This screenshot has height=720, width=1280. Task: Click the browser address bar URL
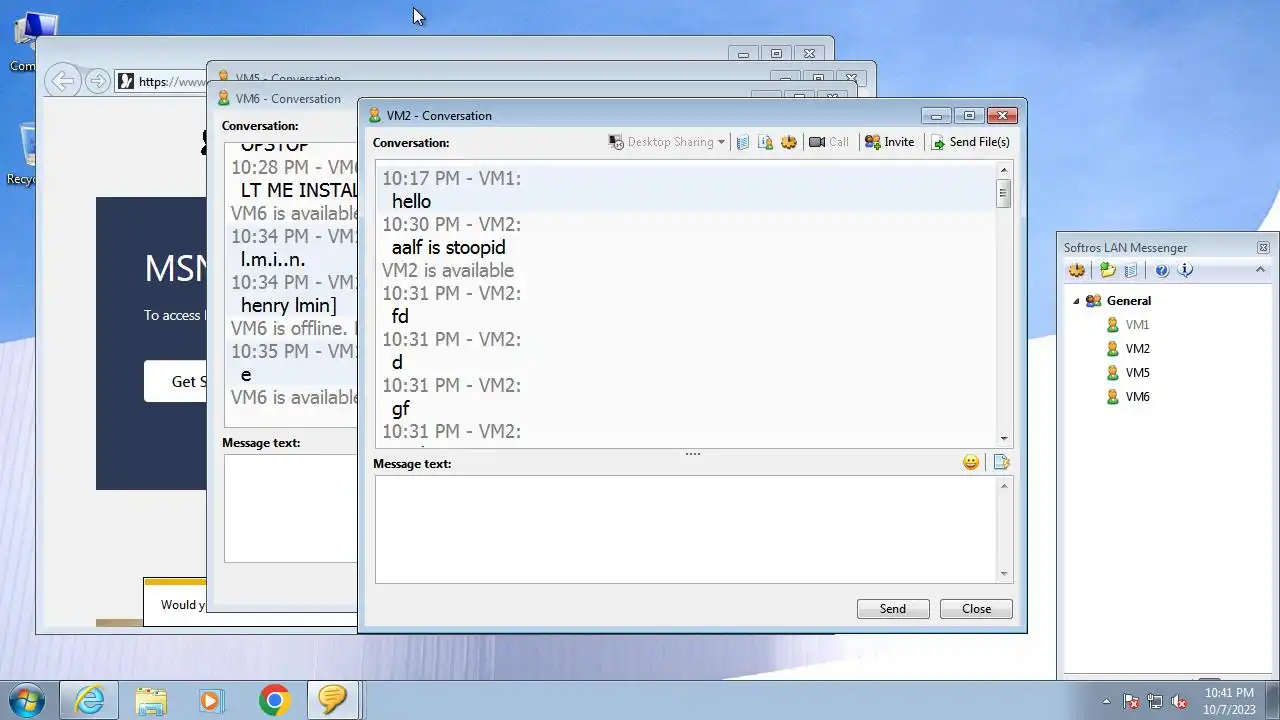point(172,82)
